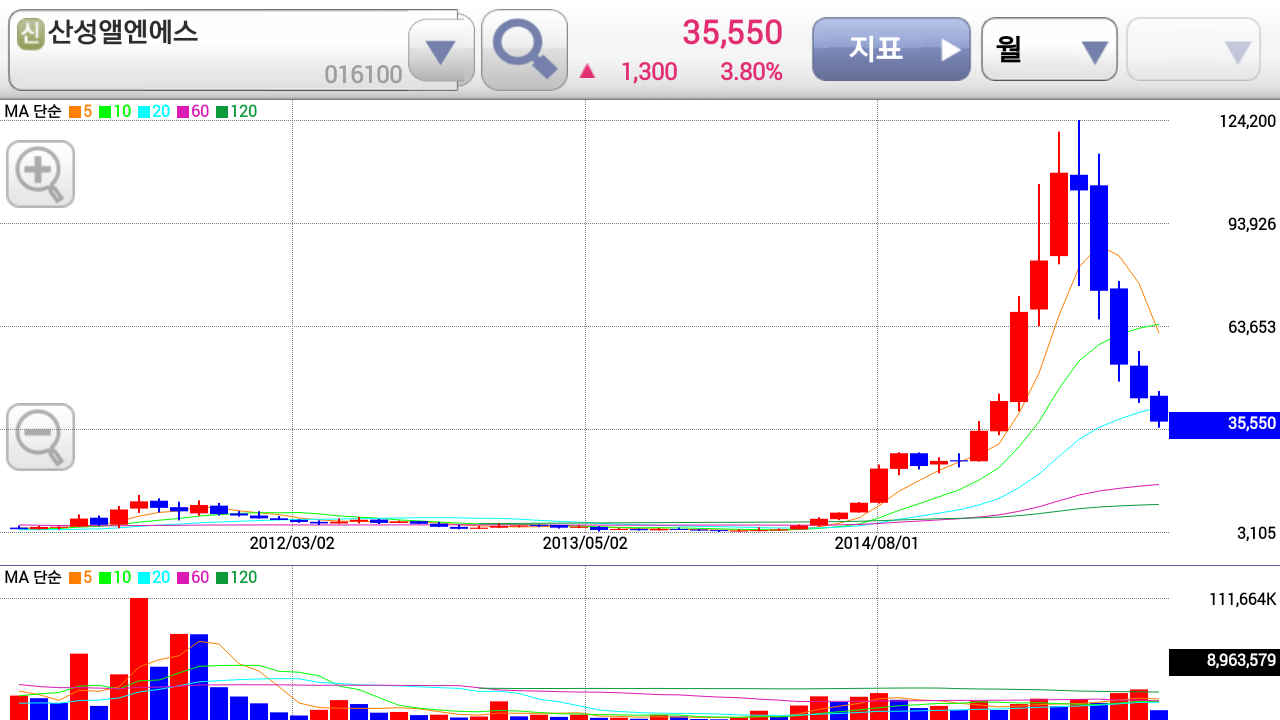Expand the stock name dropdown arrow
This screenshot has height=720, width=1280.
(441, 52)
